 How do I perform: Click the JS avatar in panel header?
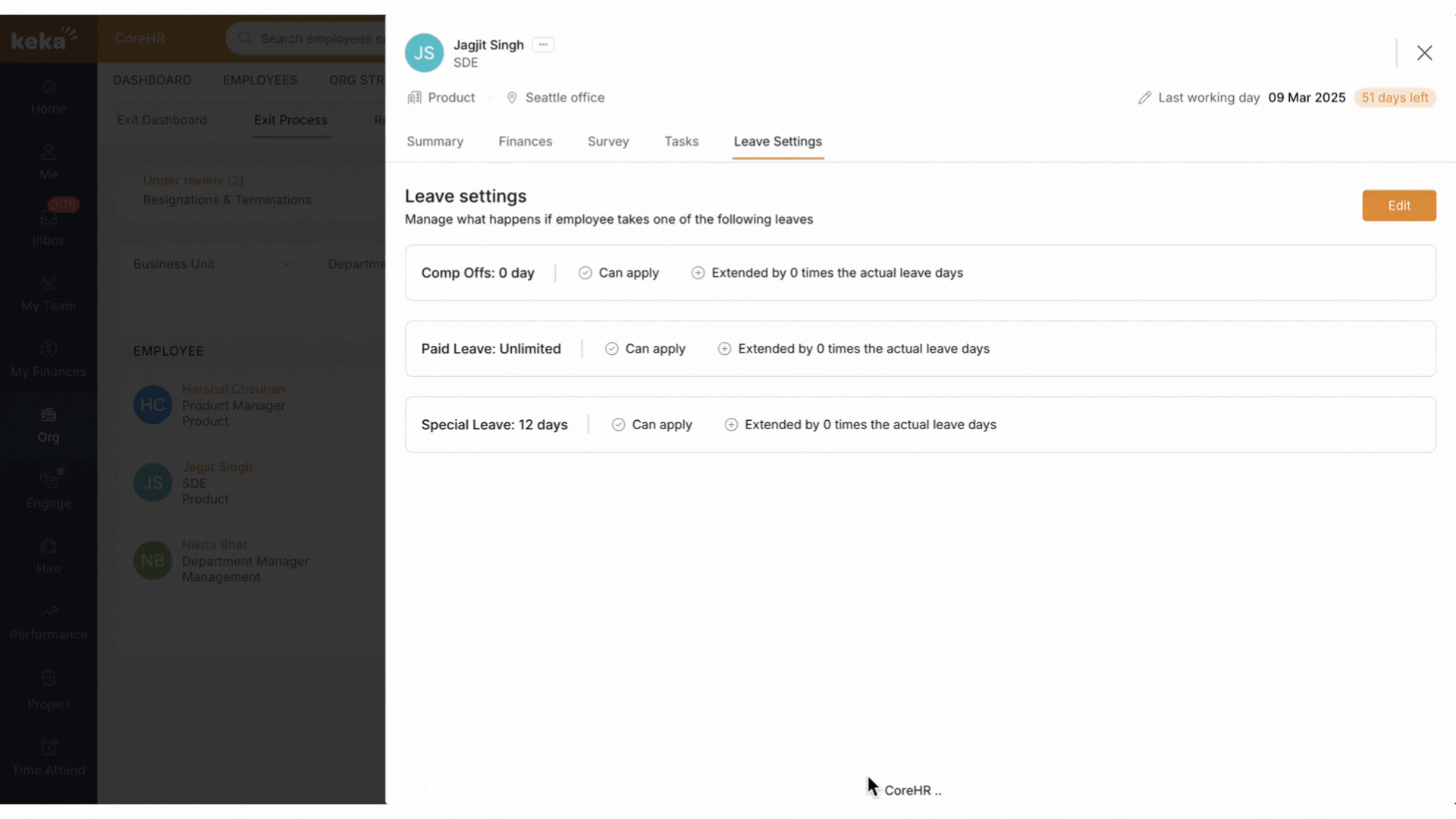tap(424, 53)
